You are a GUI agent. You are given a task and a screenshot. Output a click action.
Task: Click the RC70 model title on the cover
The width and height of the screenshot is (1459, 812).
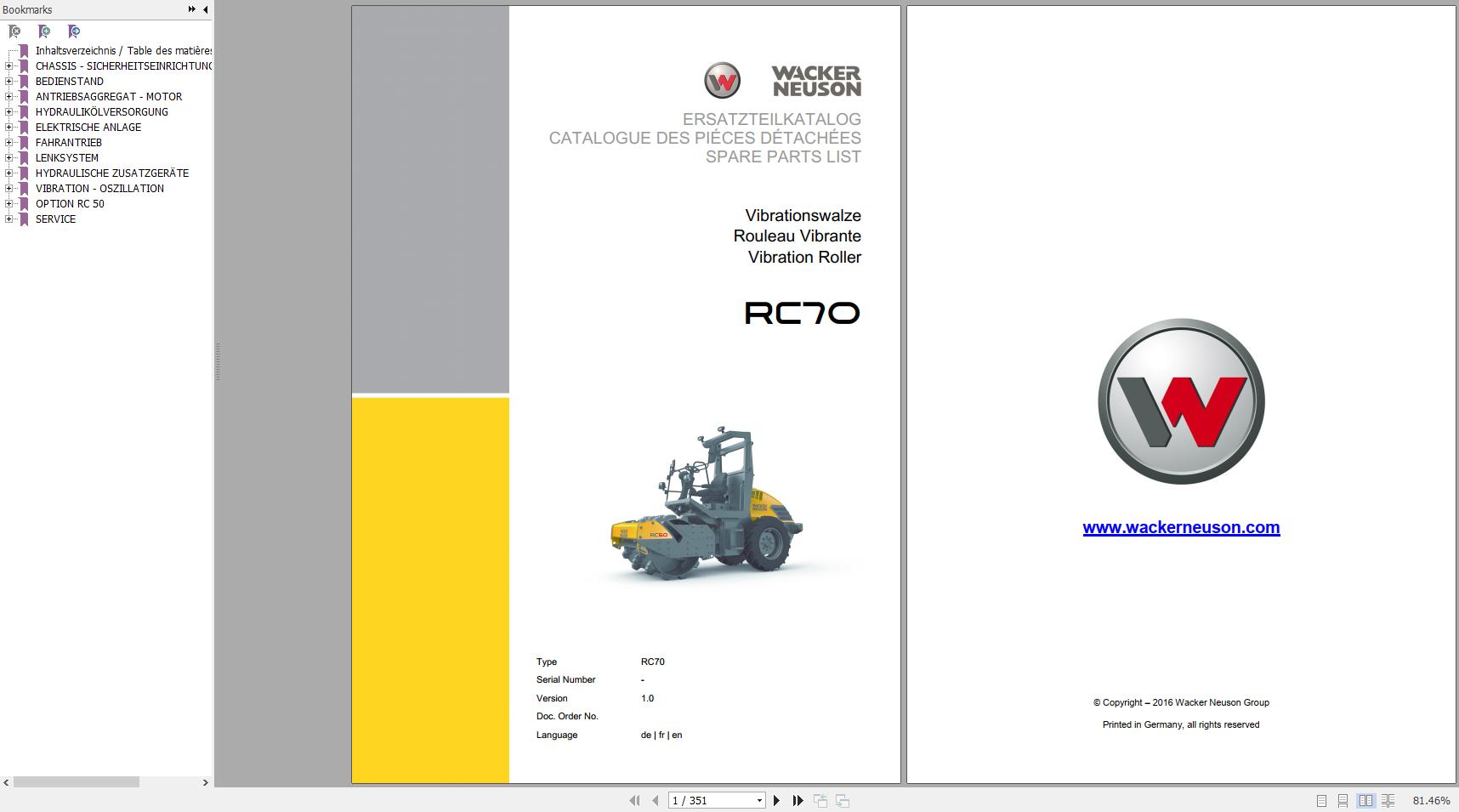(x=803, y=313)
